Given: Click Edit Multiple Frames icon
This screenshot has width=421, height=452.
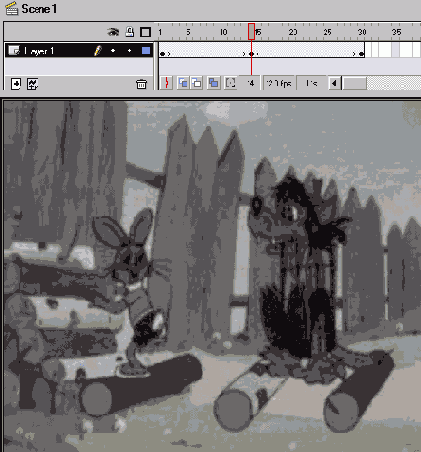Looking at the screenshot, I should coord(213,83).
